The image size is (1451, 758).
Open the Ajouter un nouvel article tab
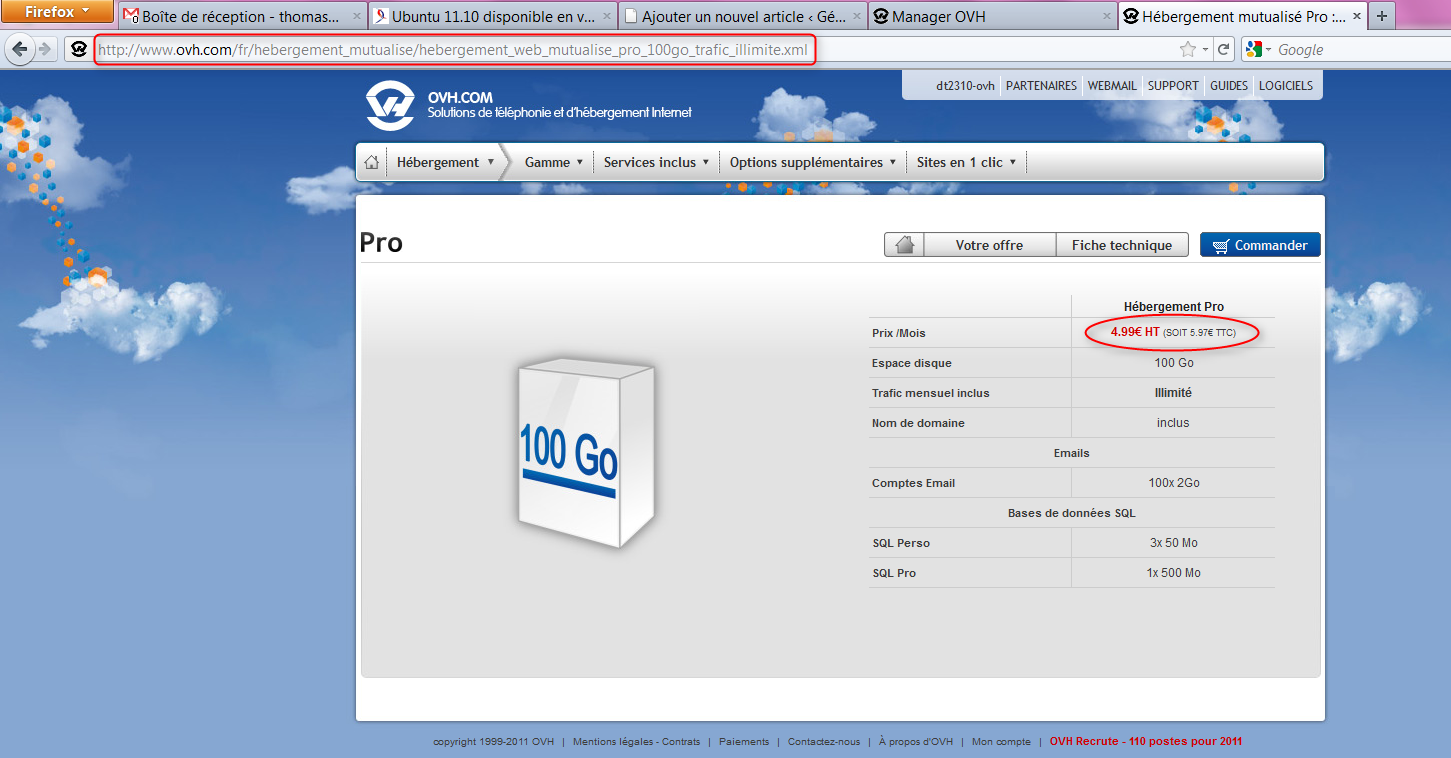coord(743,16)
